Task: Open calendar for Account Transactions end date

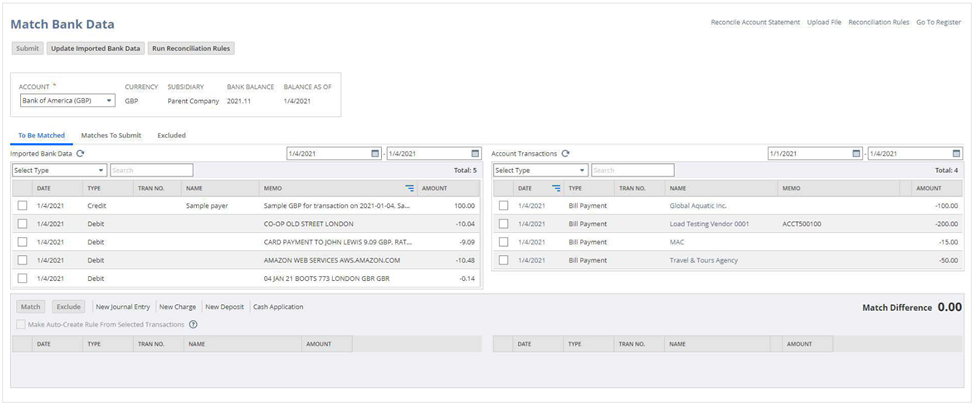Action: tap(957, 154)
